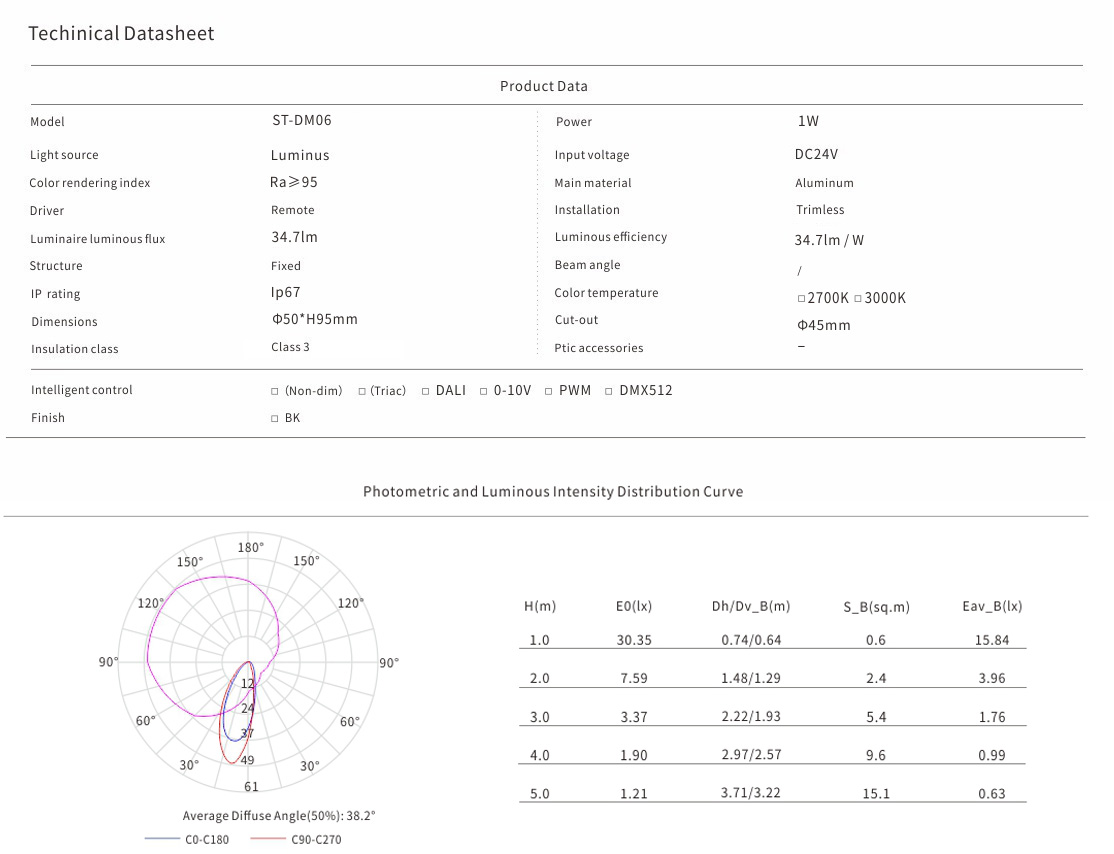Tick the DALI control checkbox
The image size is (1114, 854).
[425, 391]
